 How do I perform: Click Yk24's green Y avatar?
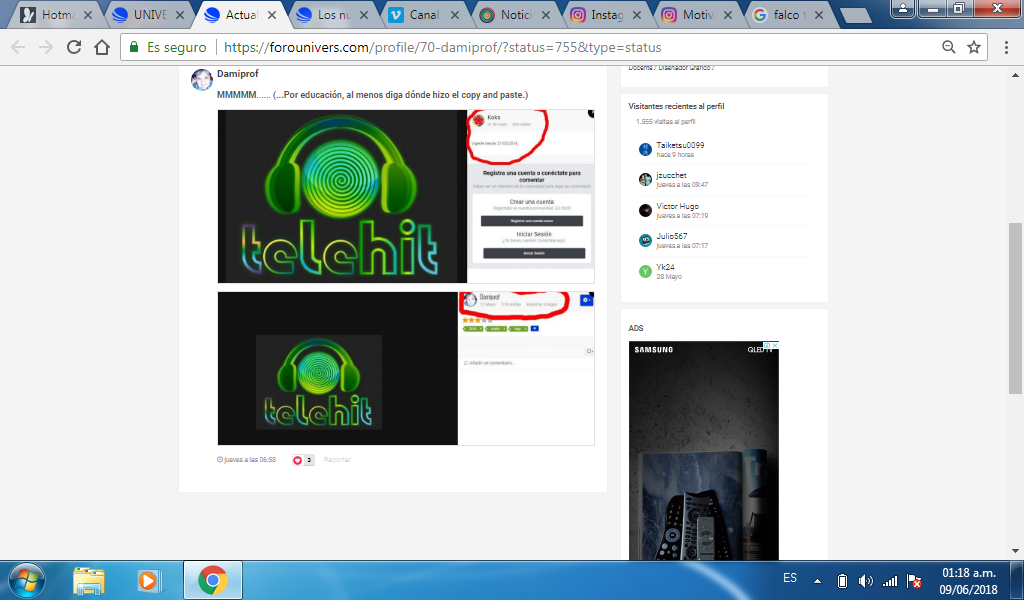point(645,272)
